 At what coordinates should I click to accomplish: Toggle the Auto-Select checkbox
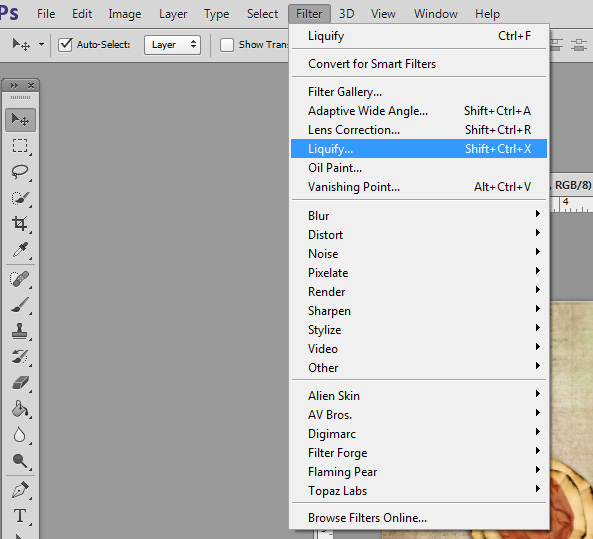click(65, 45)
